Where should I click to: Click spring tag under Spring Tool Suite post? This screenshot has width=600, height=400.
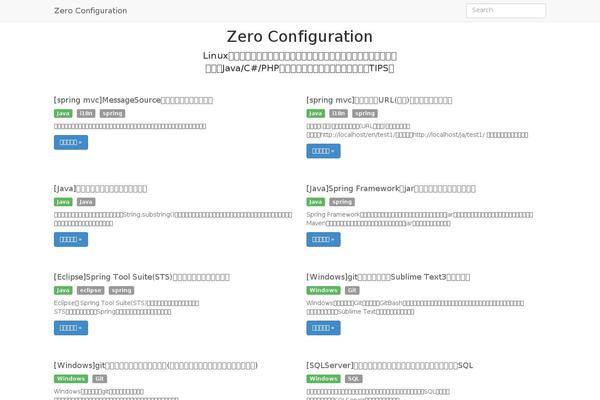(x=122, y=291)
